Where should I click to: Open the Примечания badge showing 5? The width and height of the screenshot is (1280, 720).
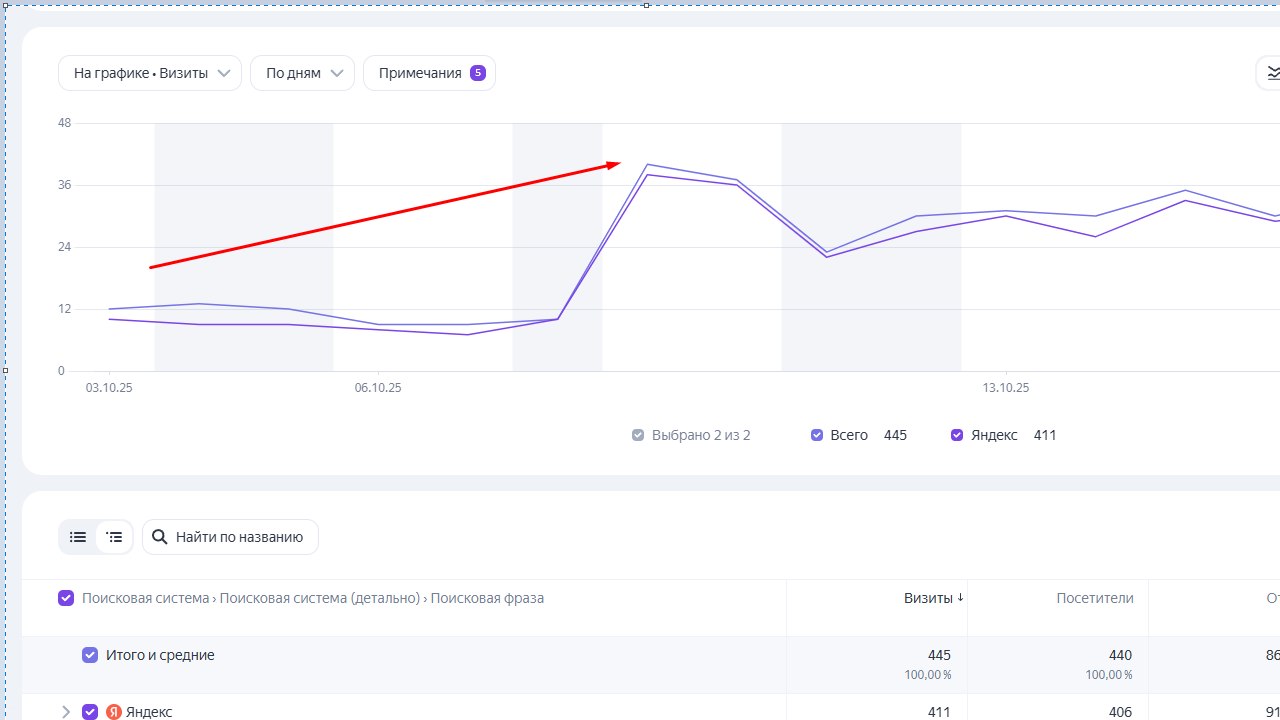478,73
